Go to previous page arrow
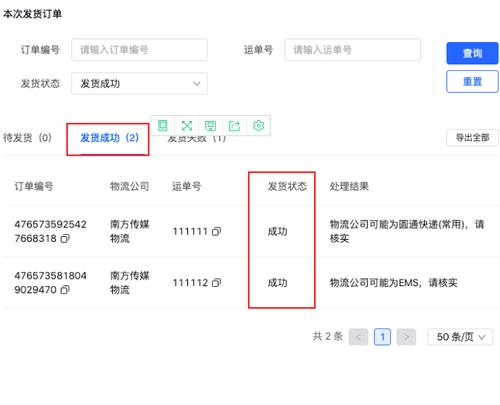 tap(358, 337)
